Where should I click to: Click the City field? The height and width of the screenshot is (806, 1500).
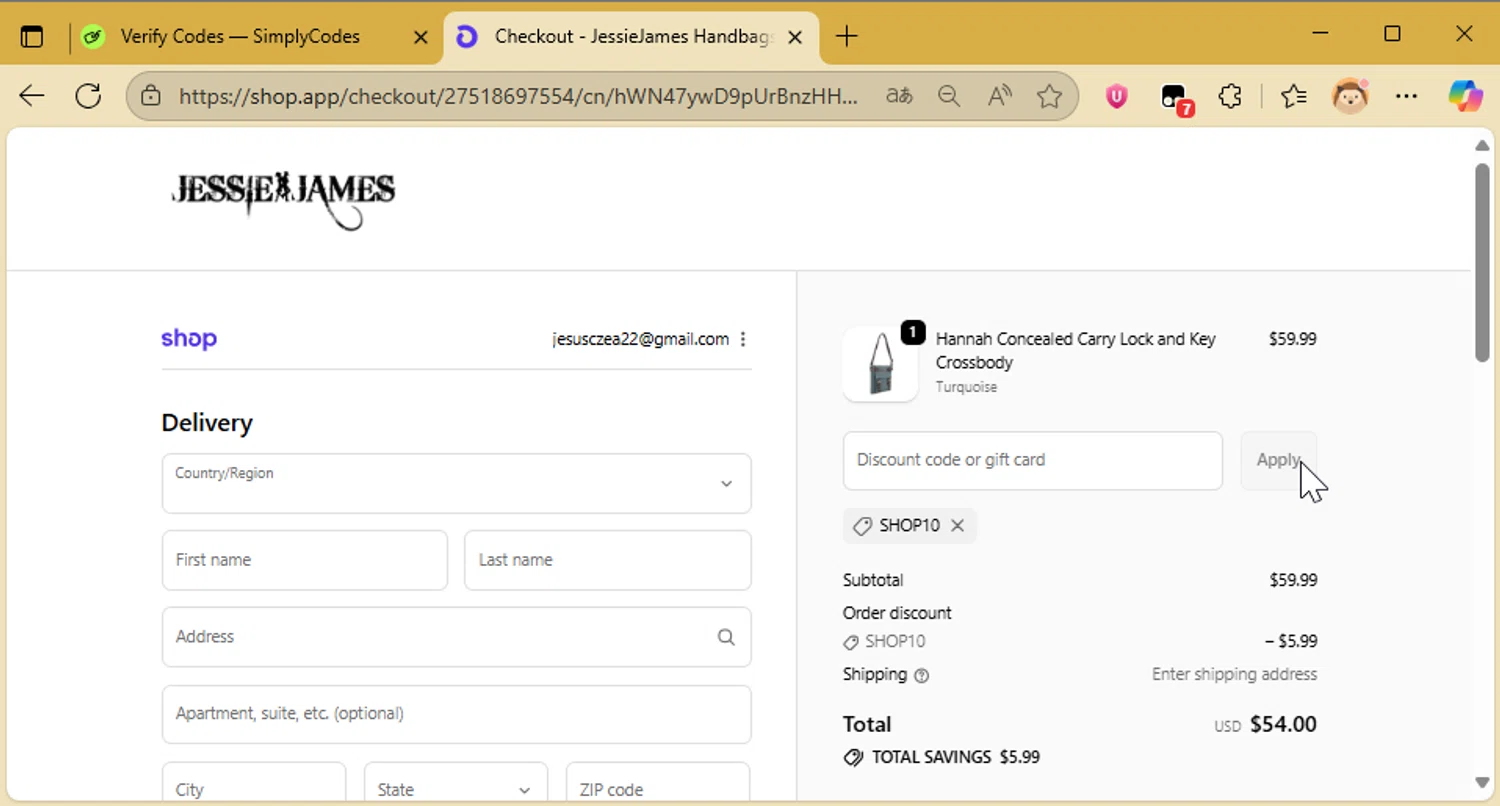(254, 784)
